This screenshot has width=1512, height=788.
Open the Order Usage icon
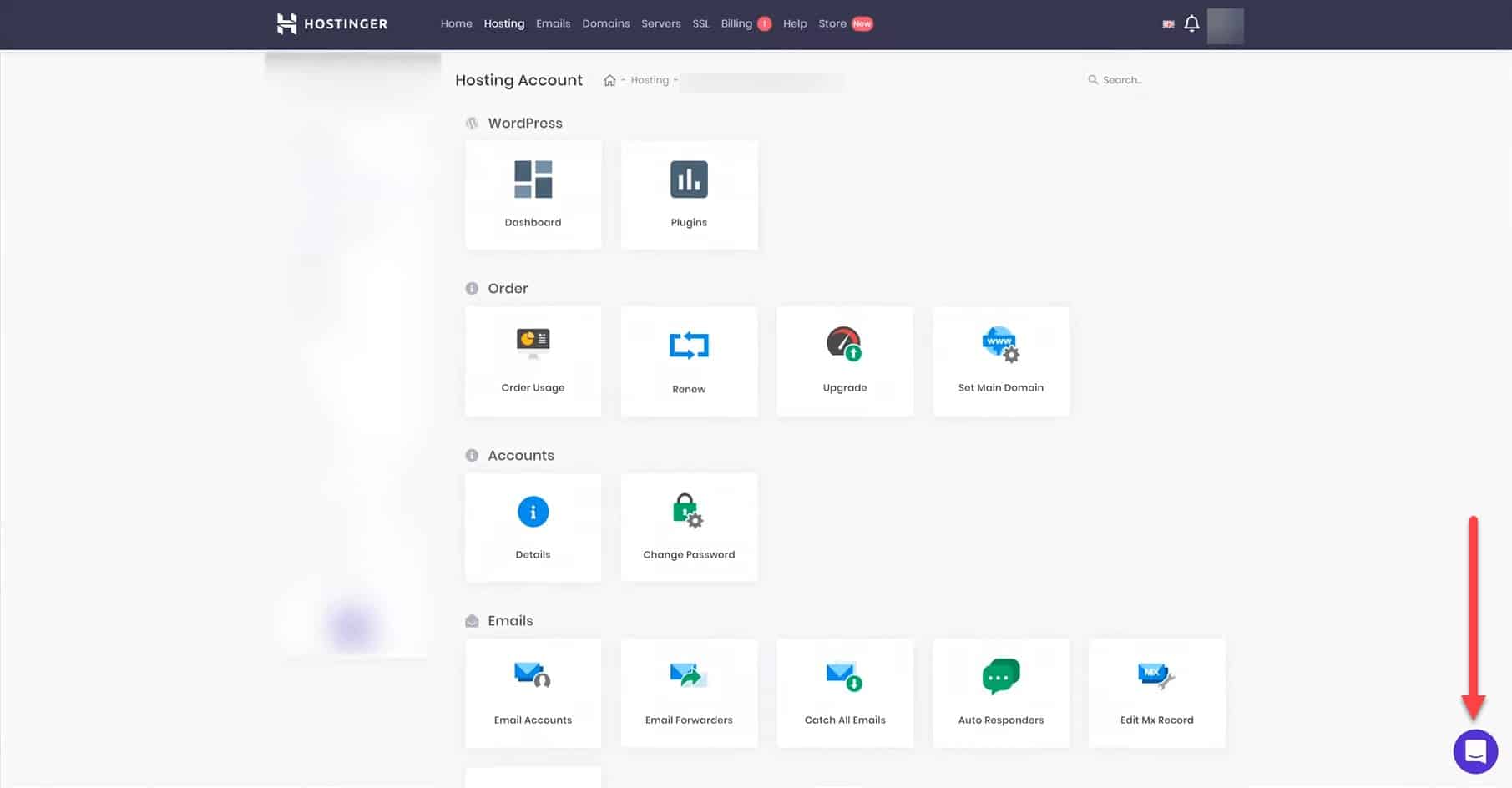(x=533, y=343)
